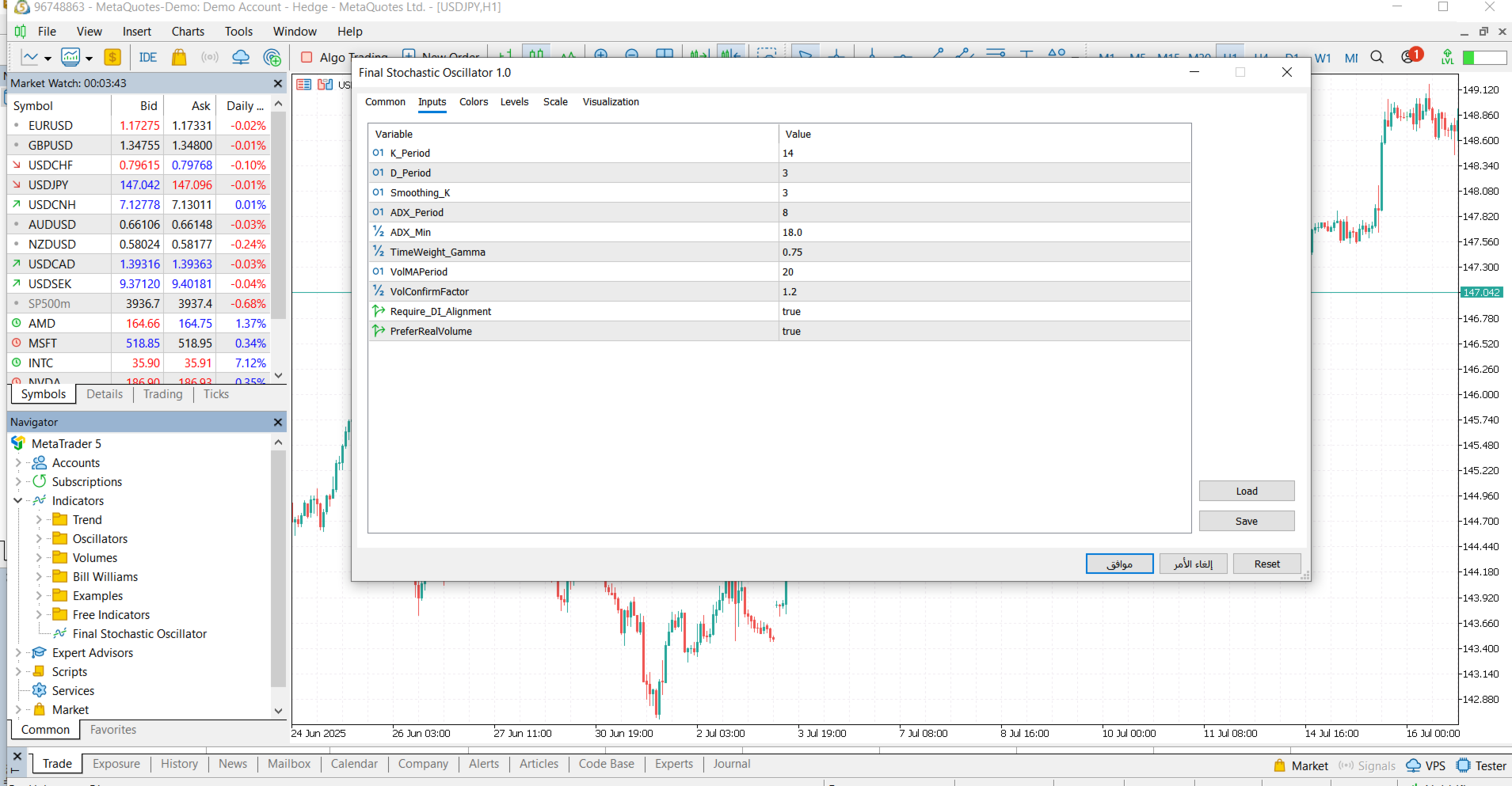Viewport: 1512px width, 786px height.
Task: Edit the ADX_Min value 18.0
Action: point(985,232)
